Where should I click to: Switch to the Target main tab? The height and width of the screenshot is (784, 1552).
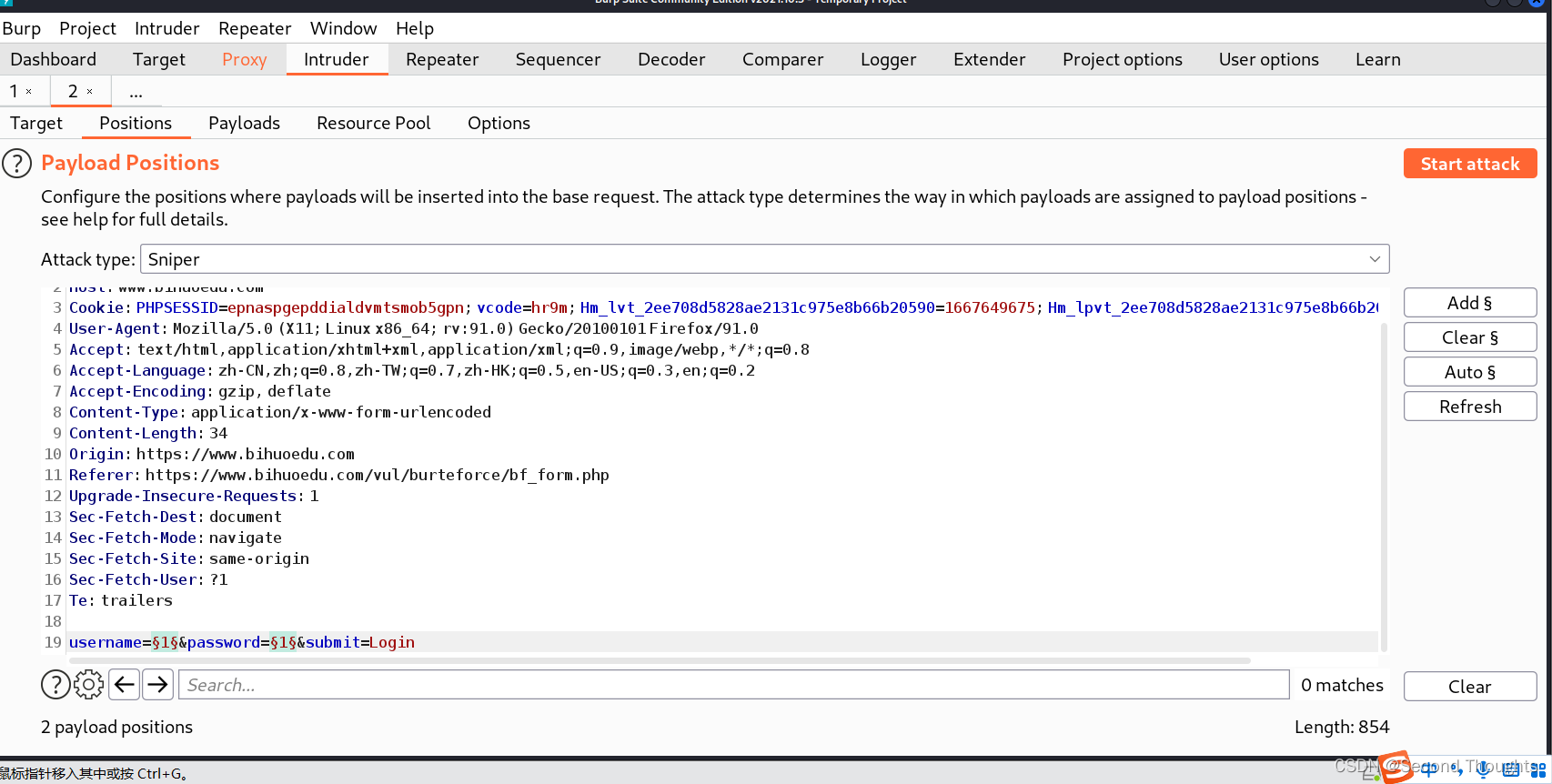158,59
